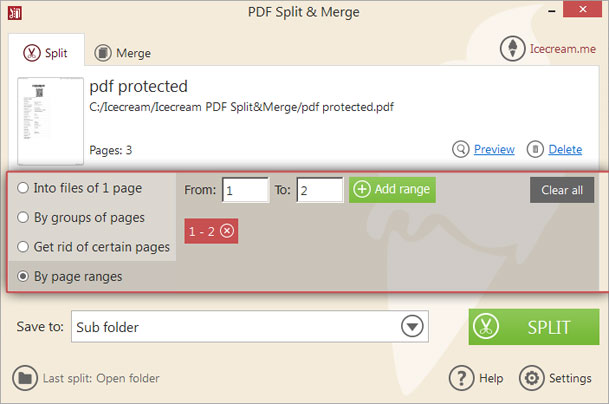Select Into files of 1 page
Viewport: 609px width, 404px height.
[21, 188]
